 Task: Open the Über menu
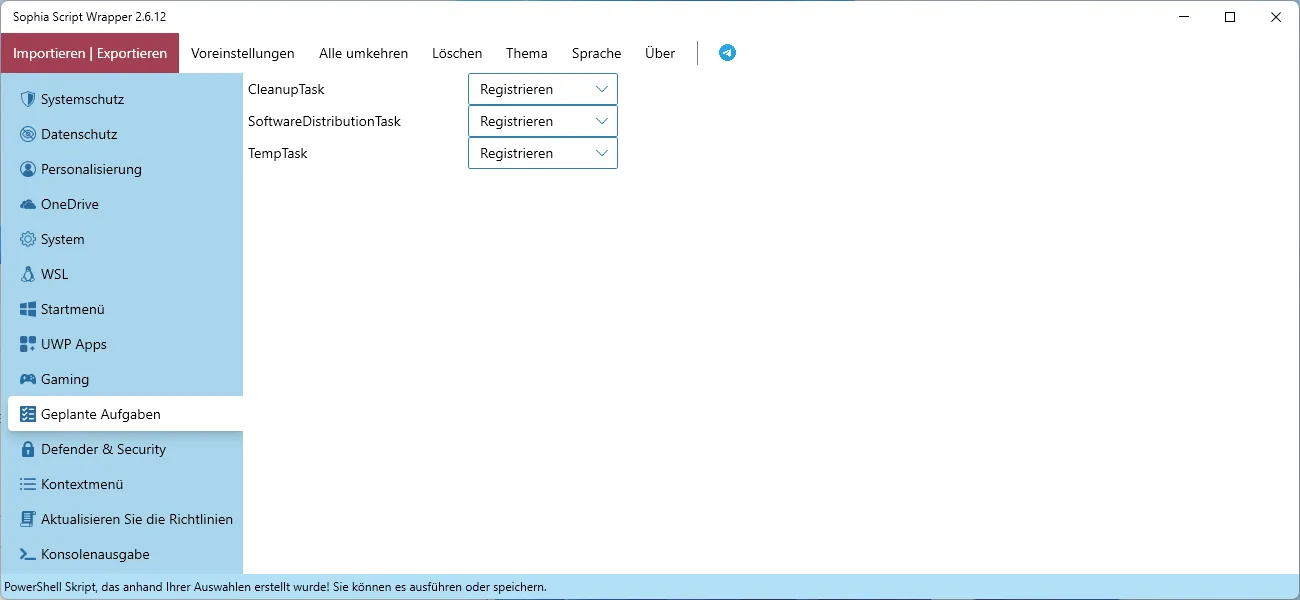coord(660,53)
